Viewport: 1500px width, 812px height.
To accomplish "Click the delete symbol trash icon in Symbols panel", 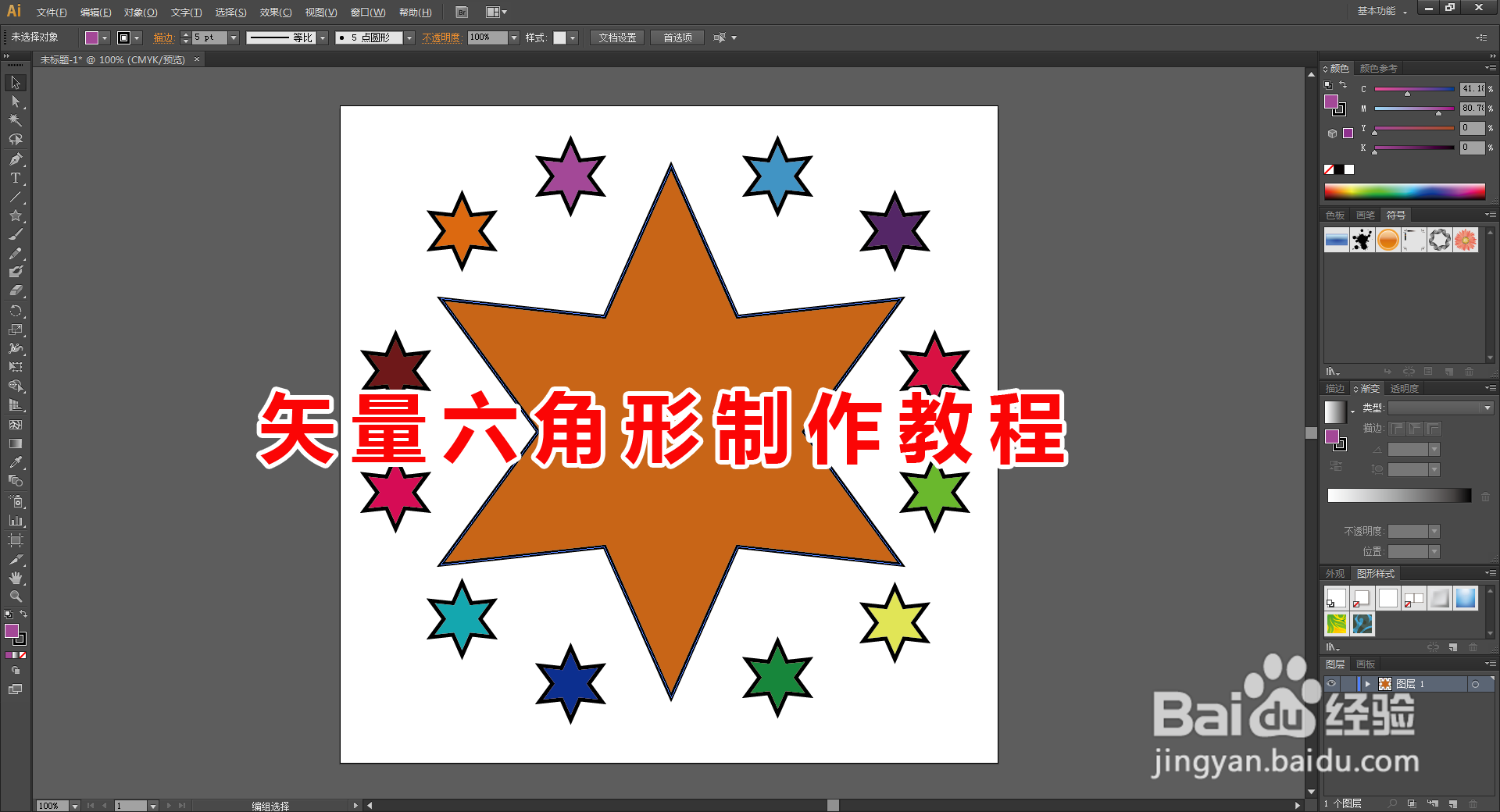I will click(x=1470, y=372).
